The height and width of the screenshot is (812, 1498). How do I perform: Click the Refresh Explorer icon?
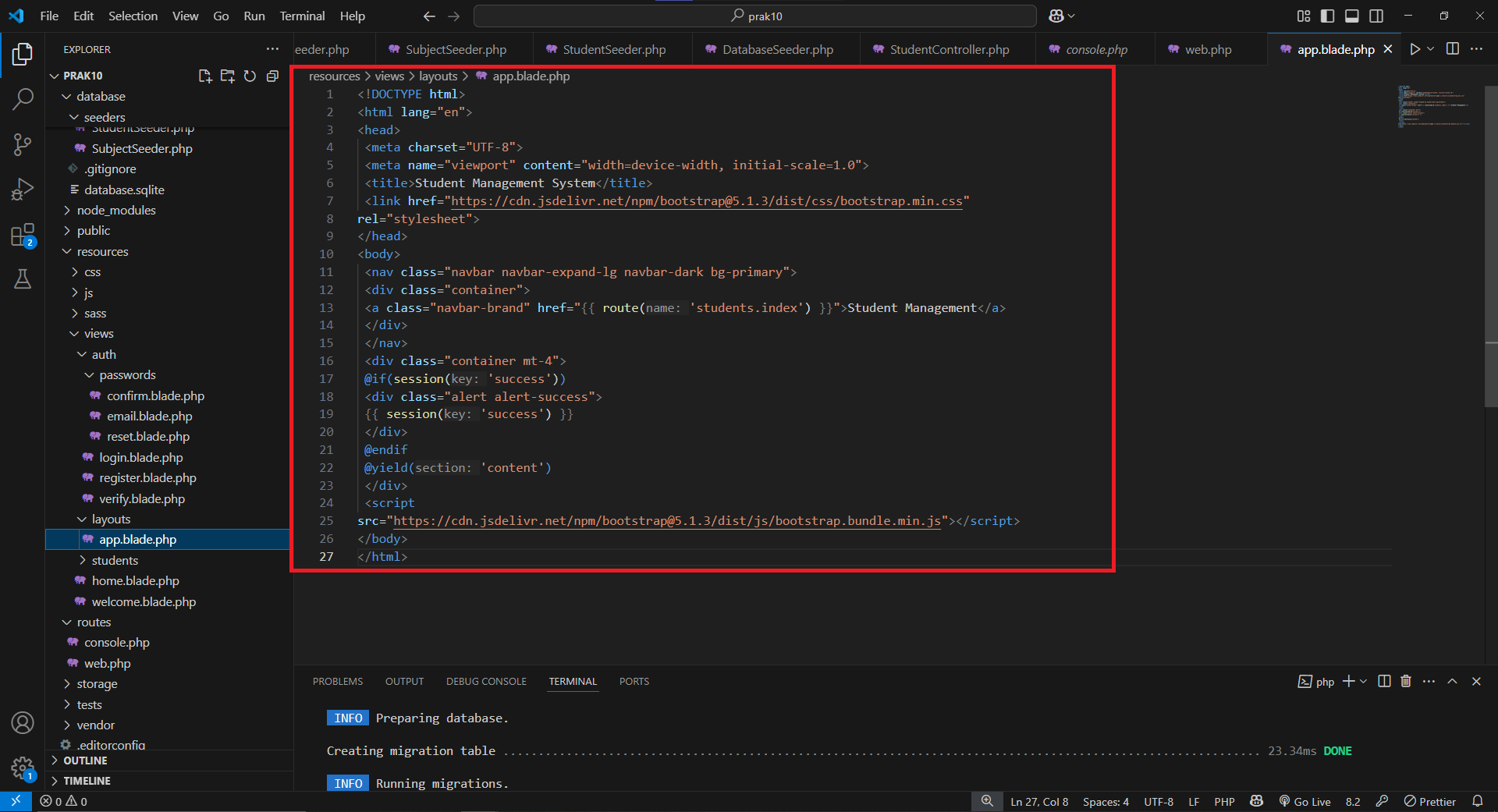point(250,76)
